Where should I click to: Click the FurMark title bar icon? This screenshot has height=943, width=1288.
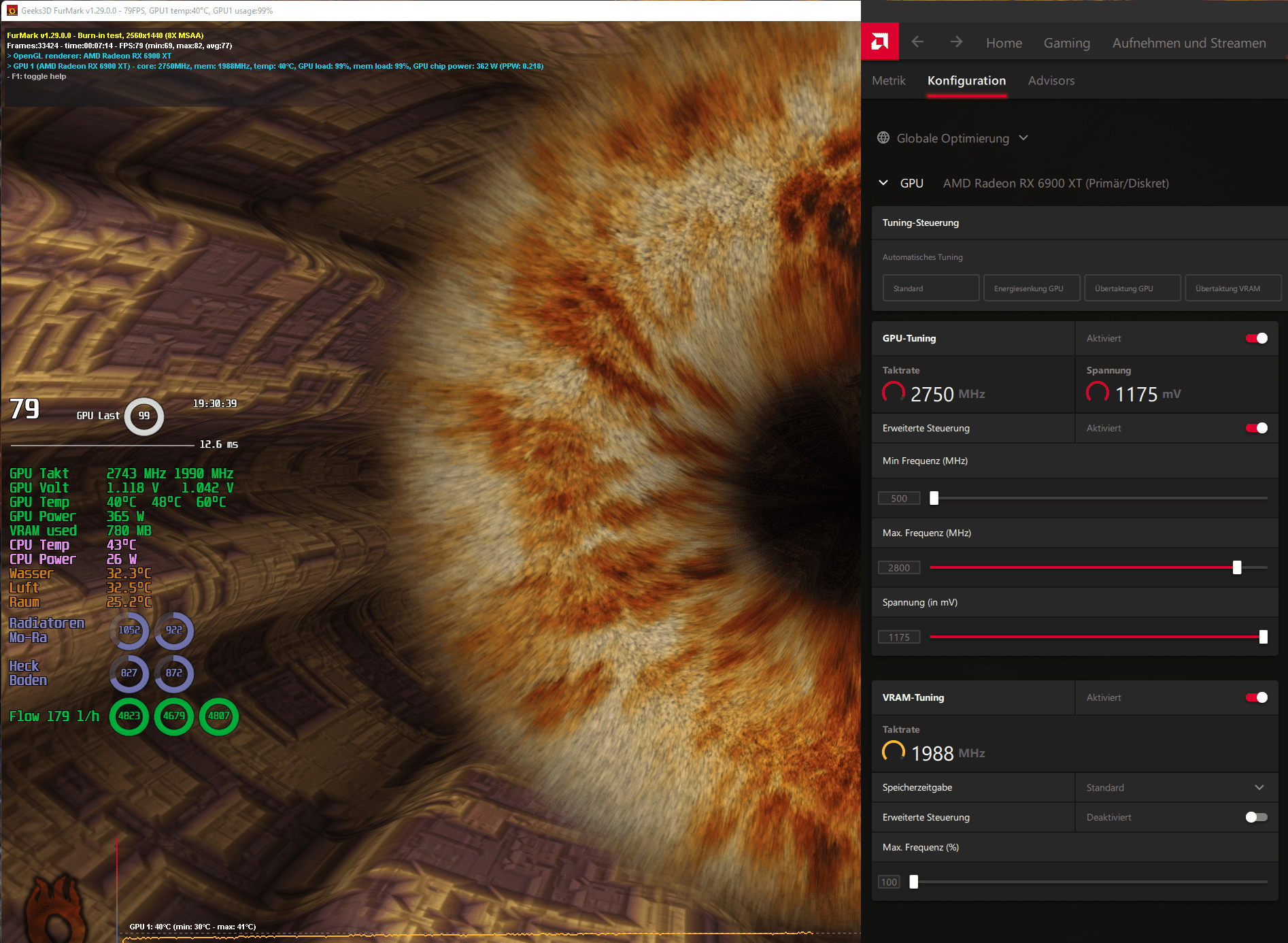12,10
